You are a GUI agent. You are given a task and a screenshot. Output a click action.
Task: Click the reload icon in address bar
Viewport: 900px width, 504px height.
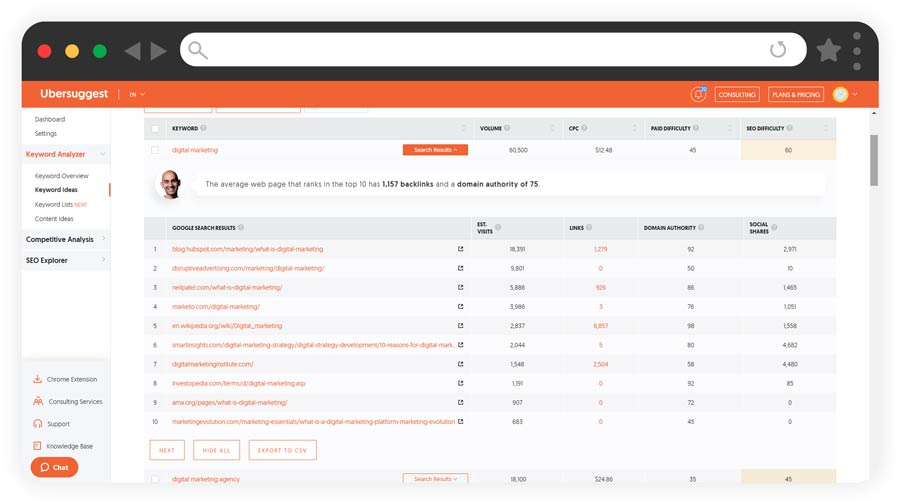[x=778, y=49]
